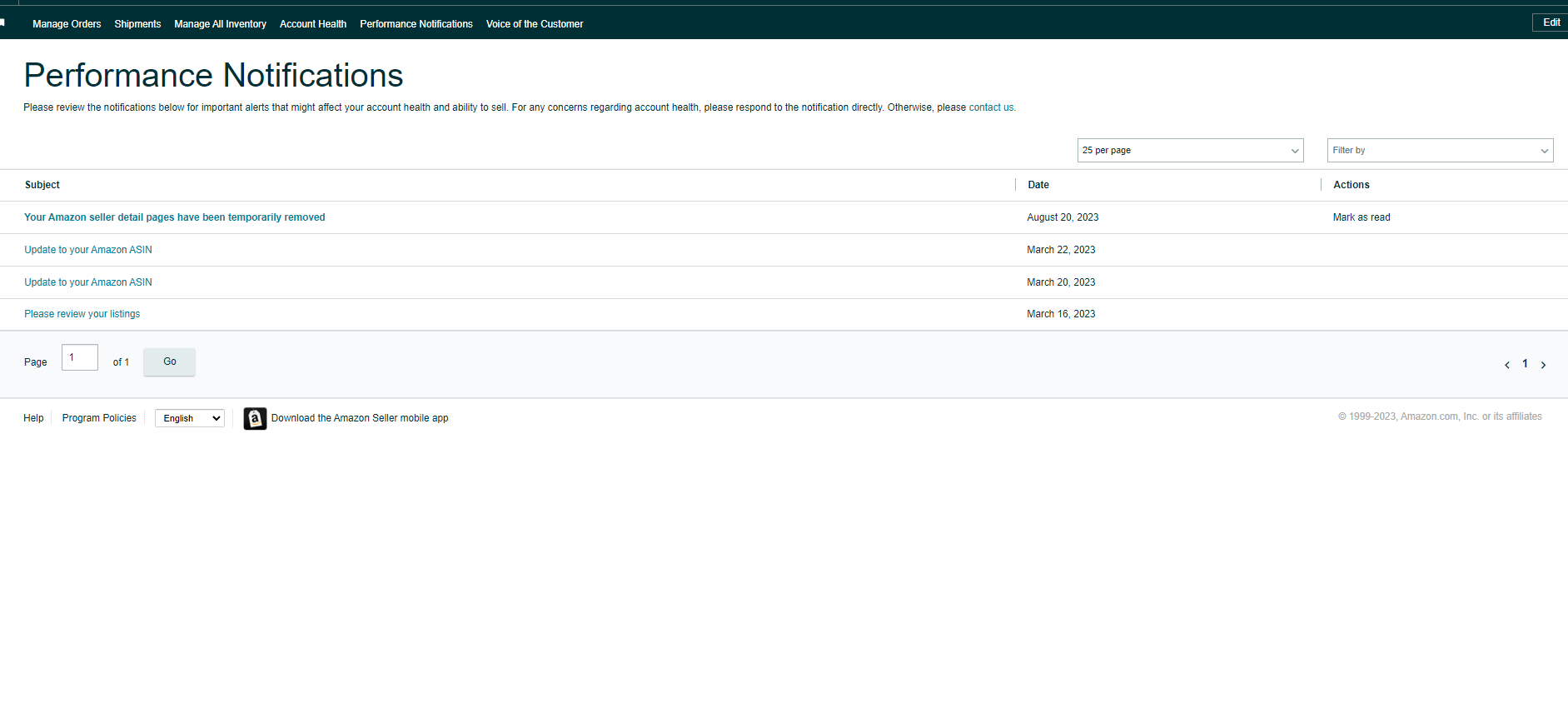Open Program Policies in the footer
Screen dimensions: 1568x708
click(99, 418)
